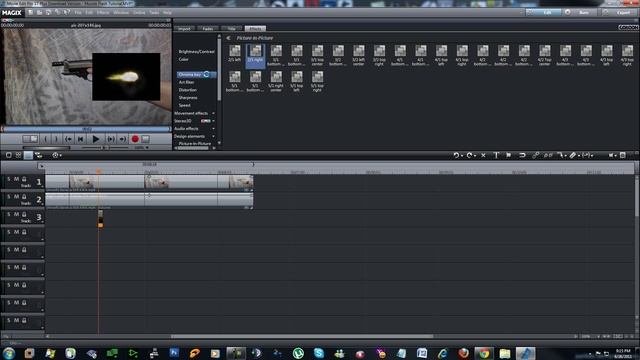Solo track 1 with the S button
The height and width of the screenshot is (360, 640).
coord(9,179)
